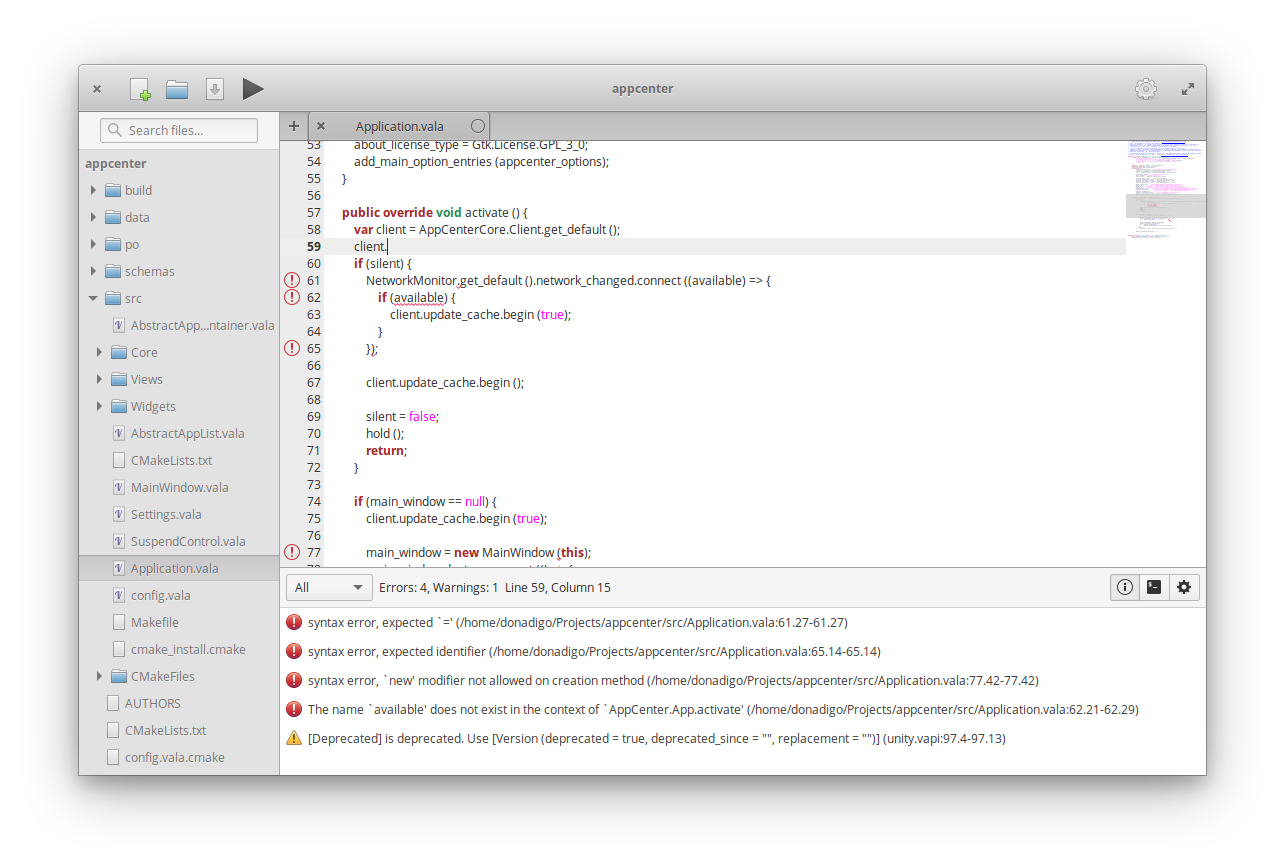
Task: Expand the data folder
Action: tap(93, 217)
